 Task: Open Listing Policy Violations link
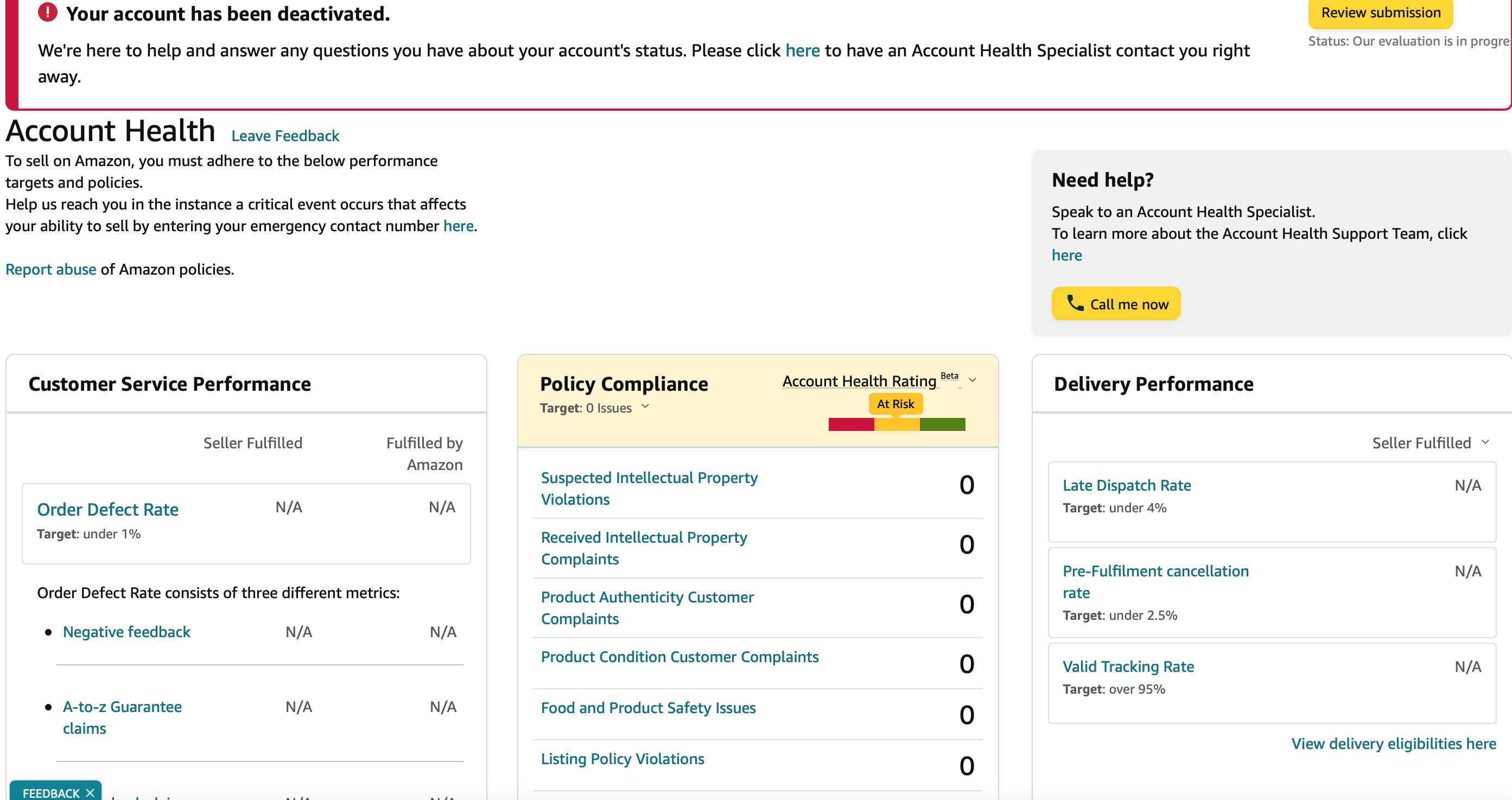click(x=622, y=758)
